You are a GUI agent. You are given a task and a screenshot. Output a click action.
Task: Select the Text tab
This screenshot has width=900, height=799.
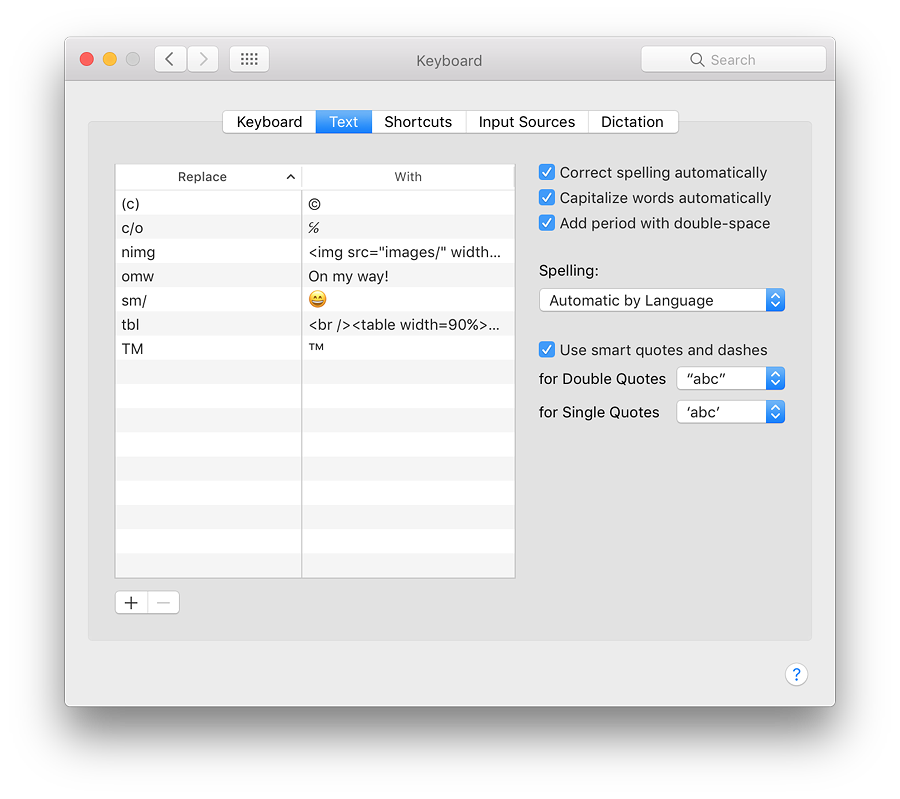[344, 122]
